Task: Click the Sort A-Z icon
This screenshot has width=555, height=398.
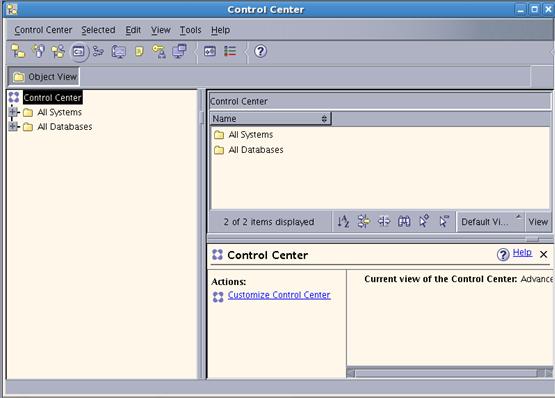Action: pyautogui.click(x=343, y=221)
